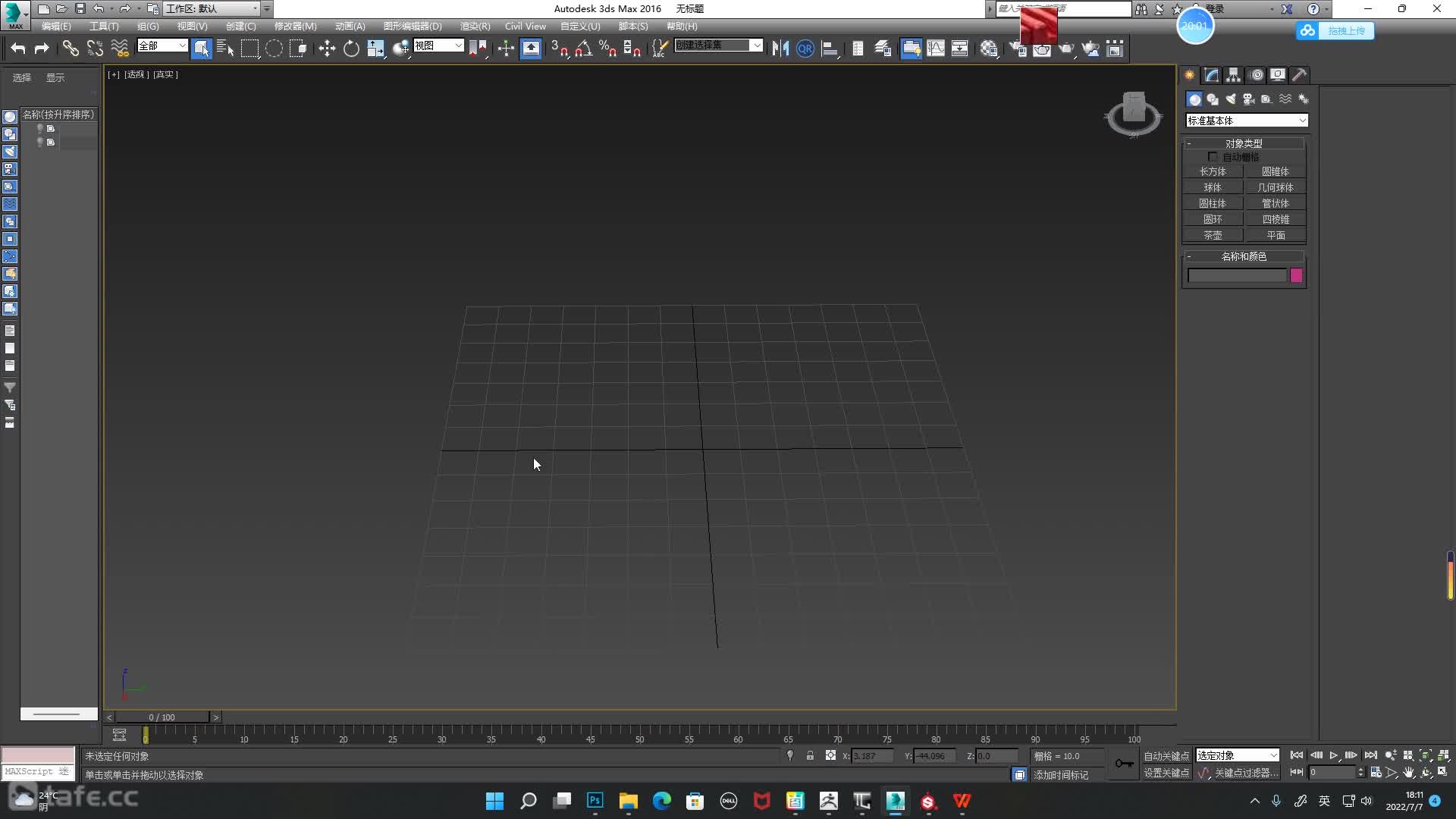The image size is (1456, 819).
Task: Open the 创建(C) menu
Action: tap(241, 26)
